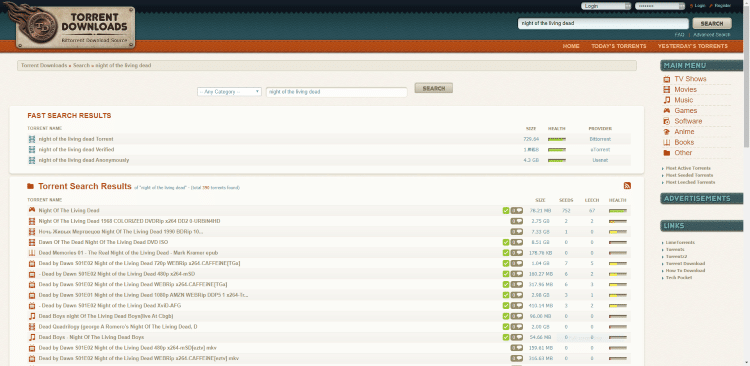Click the Login username field at top
750x366 pixels.
pyautogui.click(x=606, y=6)
